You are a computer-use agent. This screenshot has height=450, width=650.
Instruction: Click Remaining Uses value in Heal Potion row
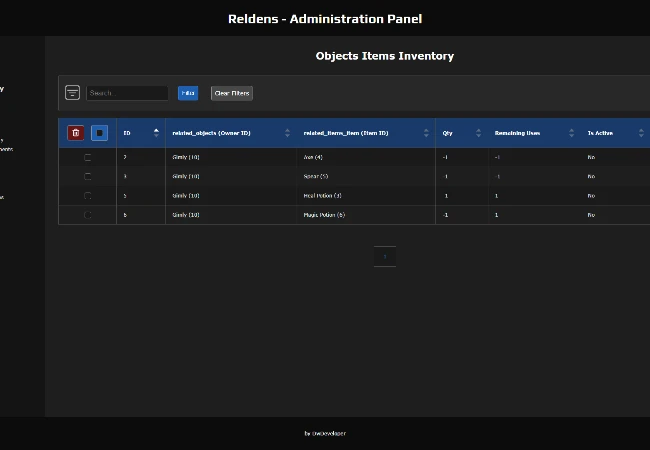pos(496,196)
